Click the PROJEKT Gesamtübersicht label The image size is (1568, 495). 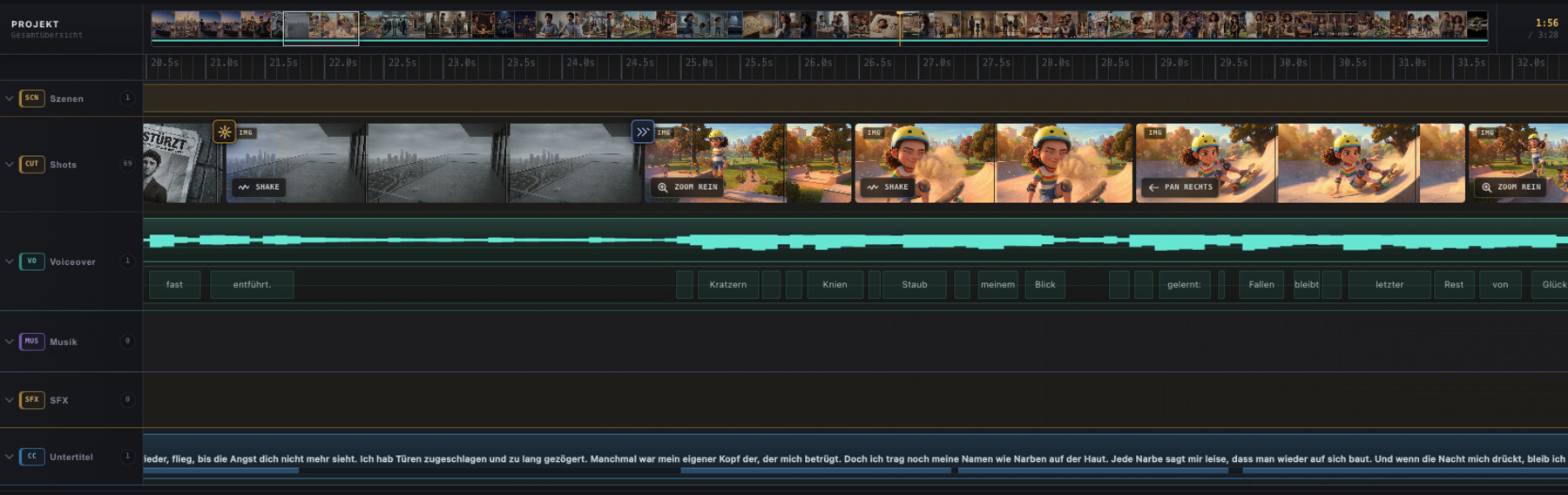[x=47, y=29]
